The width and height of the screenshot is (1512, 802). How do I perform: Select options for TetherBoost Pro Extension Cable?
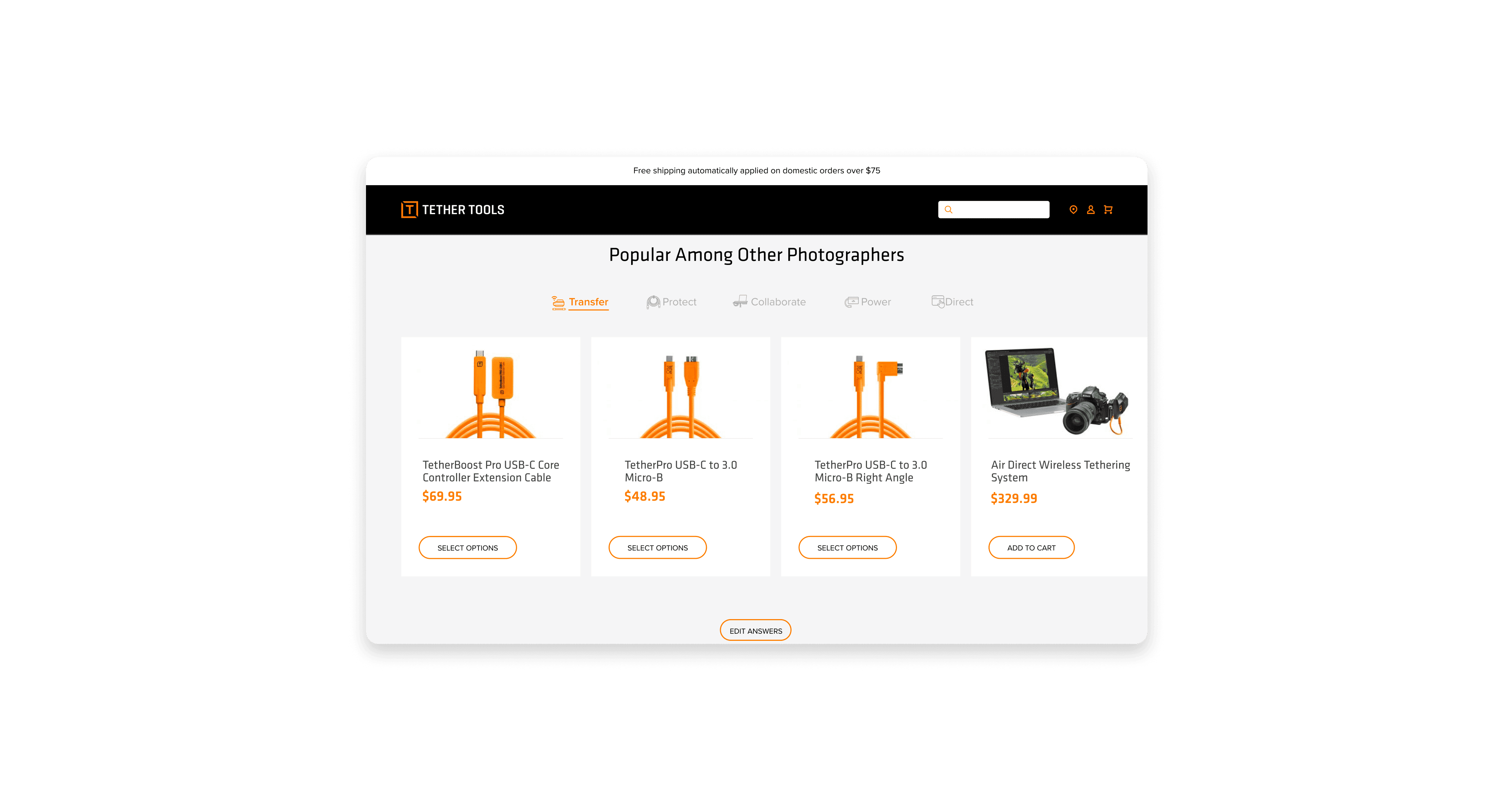[467, 548]
